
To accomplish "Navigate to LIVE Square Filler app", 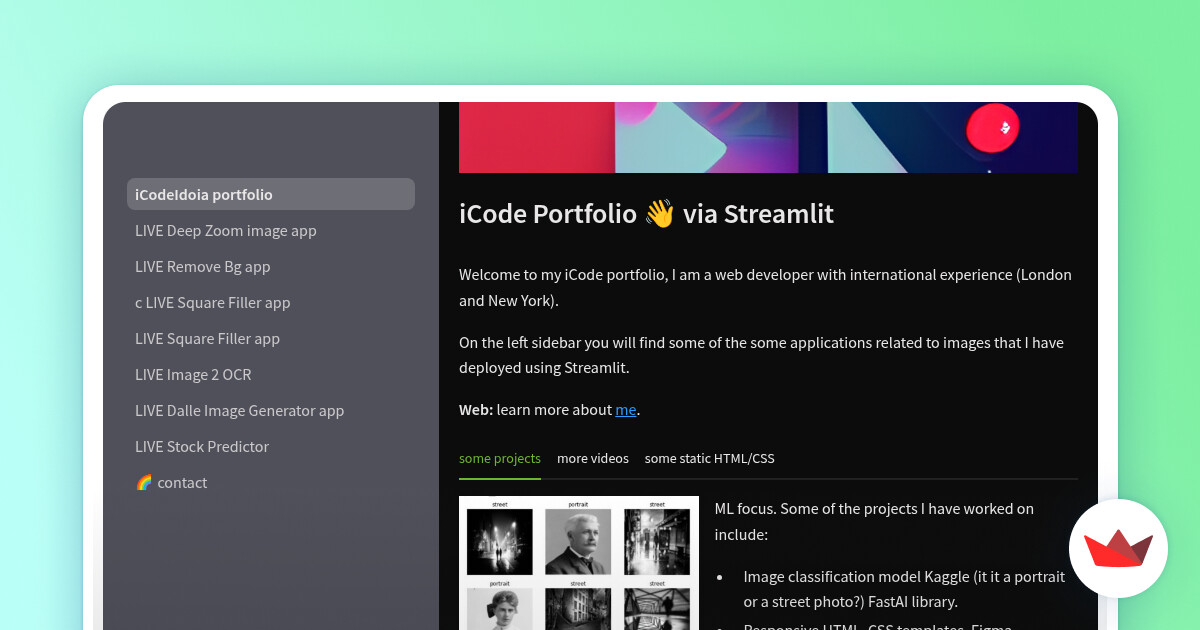I will pyautogui.click(x=208, y=339).
